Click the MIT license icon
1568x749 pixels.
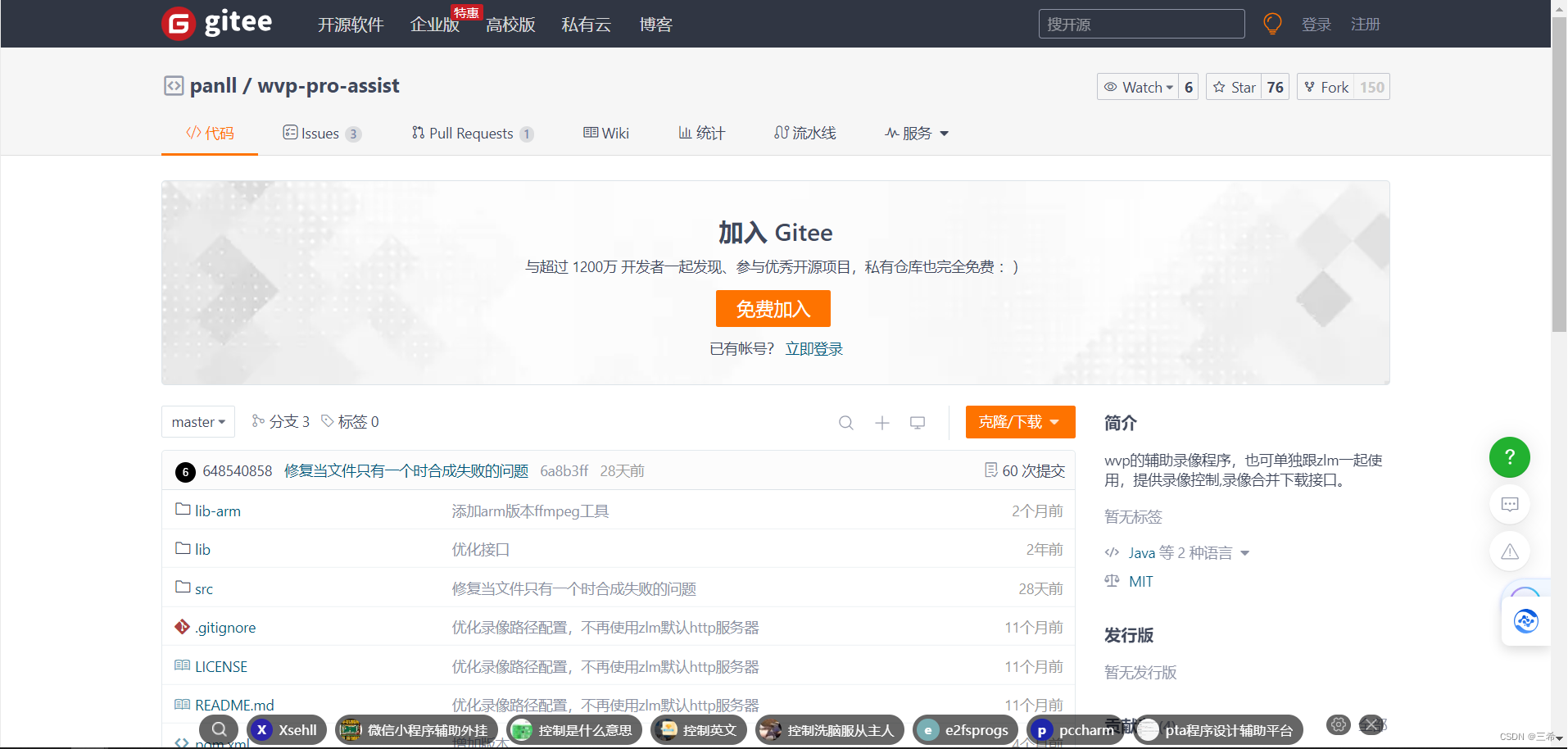tap(1112, 581)
